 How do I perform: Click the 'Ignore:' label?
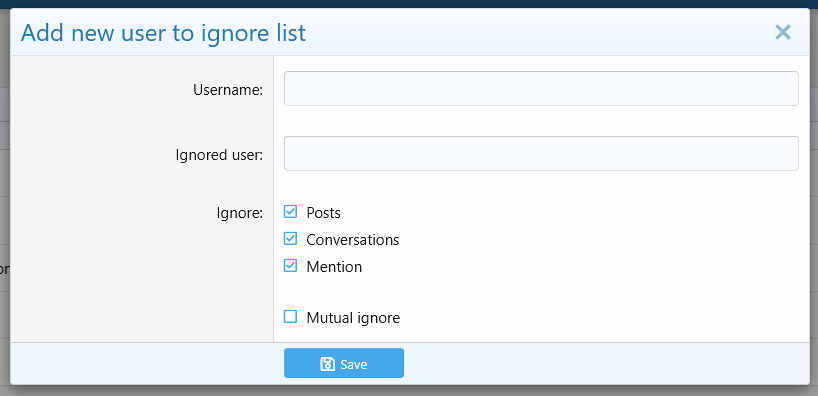[240, 213]
